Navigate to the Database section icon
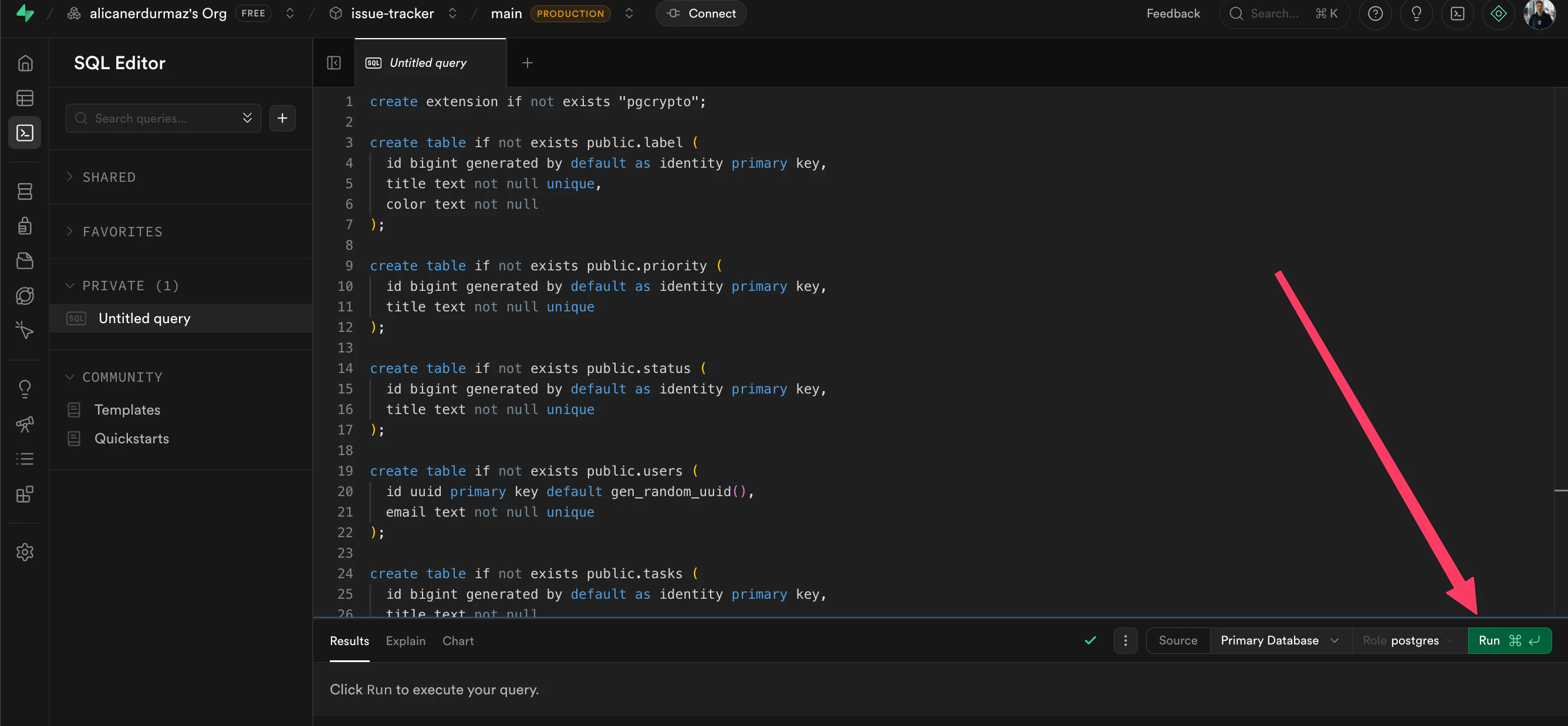This screenshot has width=1568, height=726. coord(25,191)
